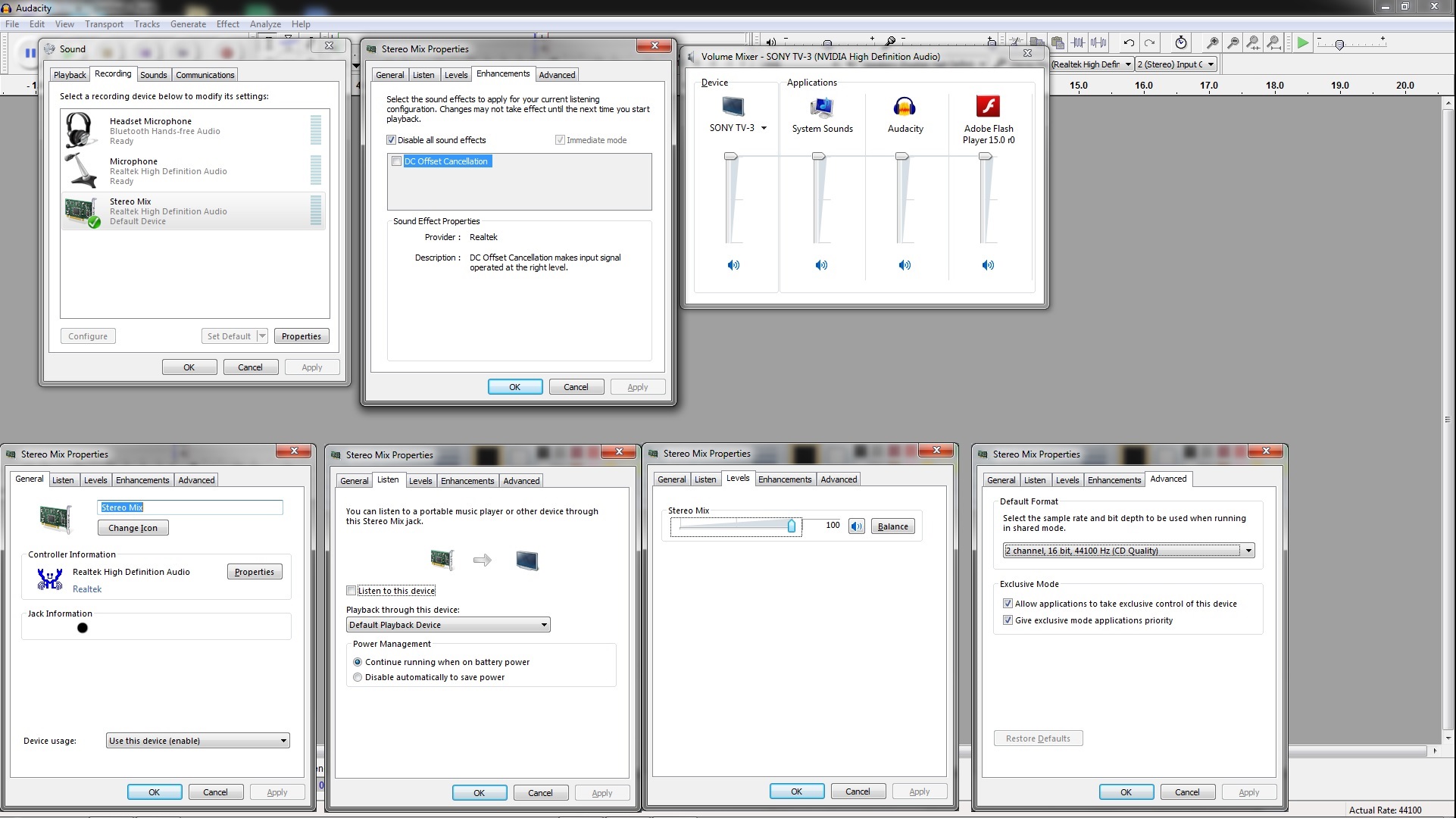Mute Stereo Mix beside the level 100
The image size is (1456, 818).
coord(856,526)
